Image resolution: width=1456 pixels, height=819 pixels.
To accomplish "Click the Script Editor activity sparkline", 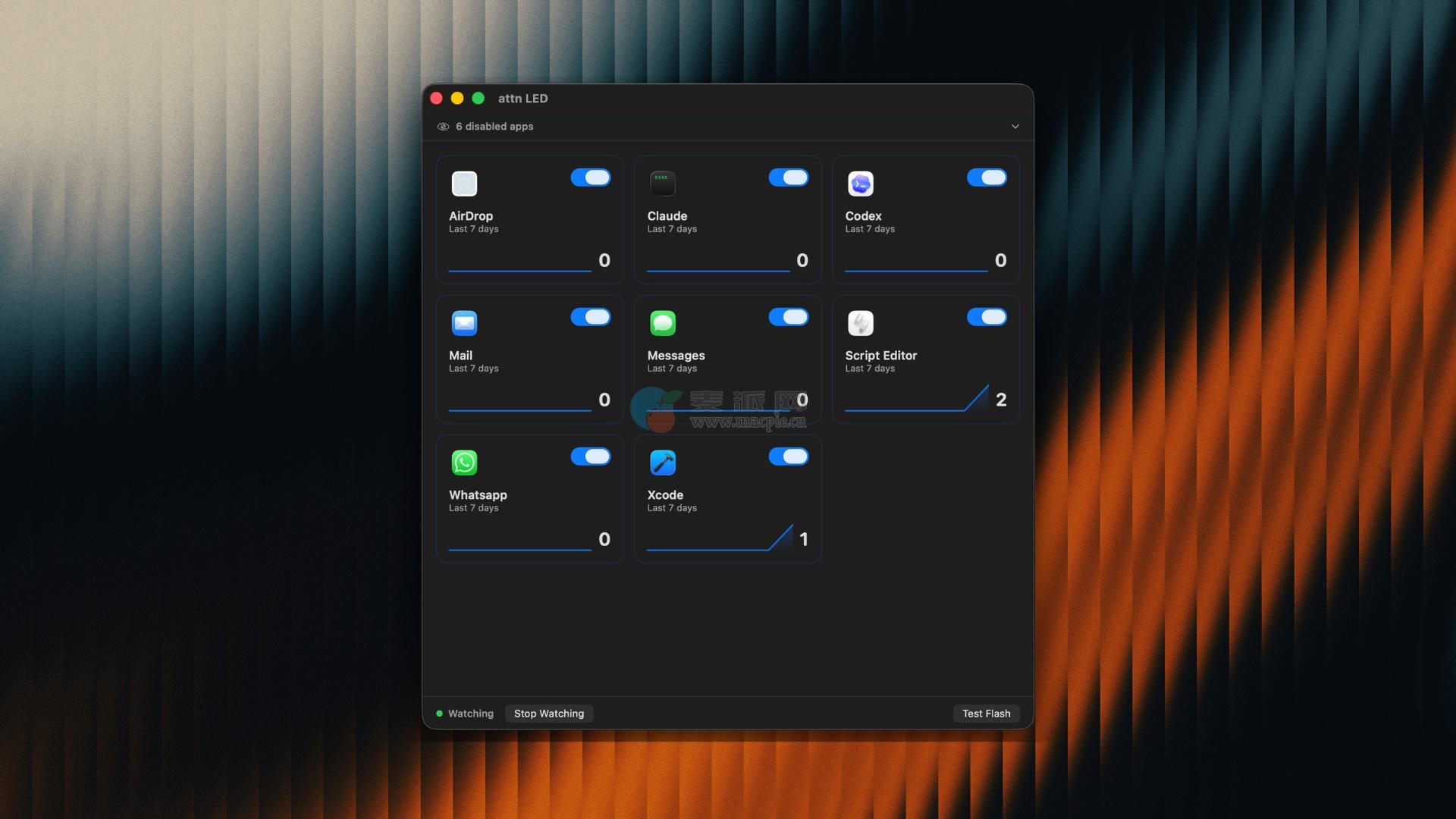I will point(916,400).
